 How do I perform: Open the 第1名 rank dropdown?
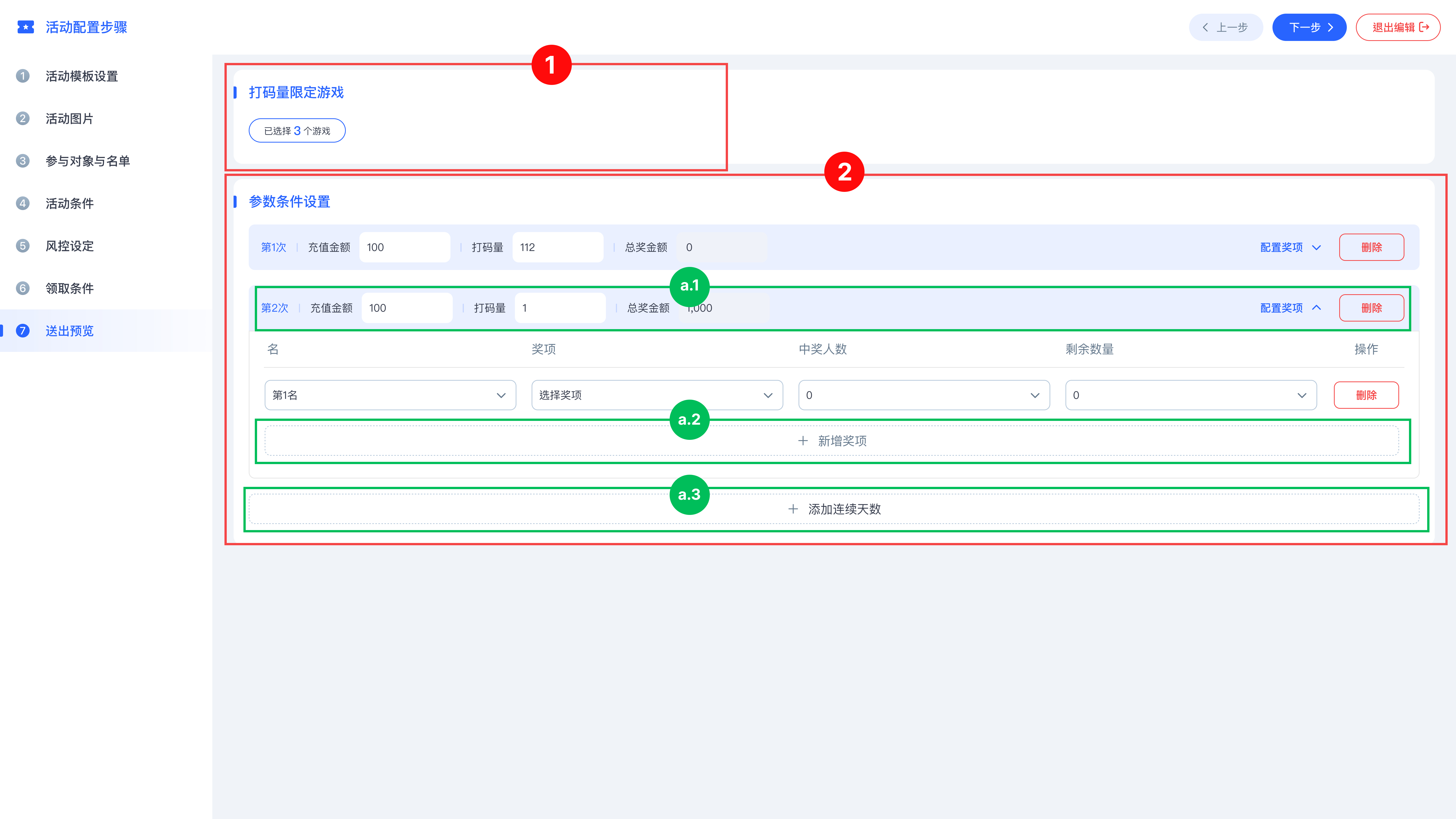click(390, 395)
